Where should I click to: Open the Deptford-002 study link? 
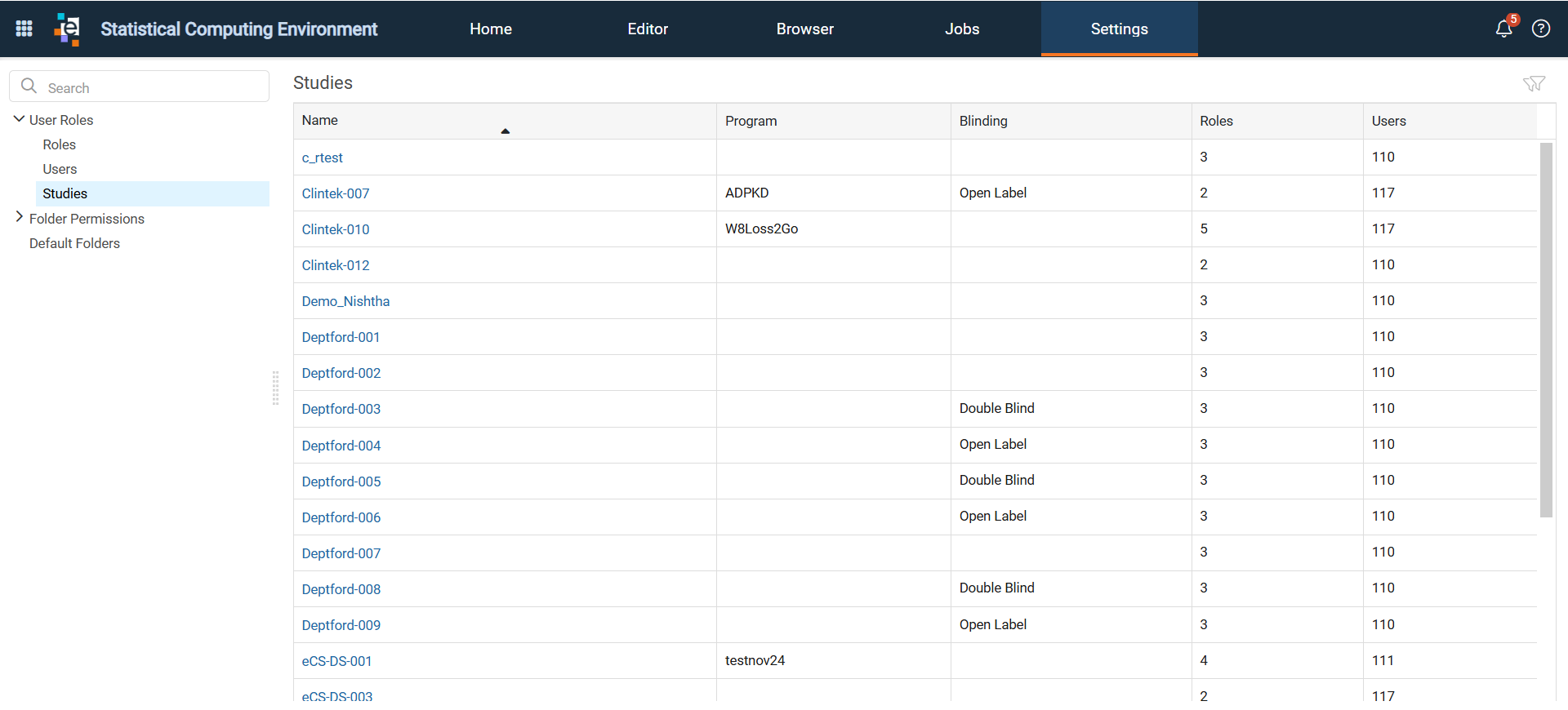coord(341,373)
